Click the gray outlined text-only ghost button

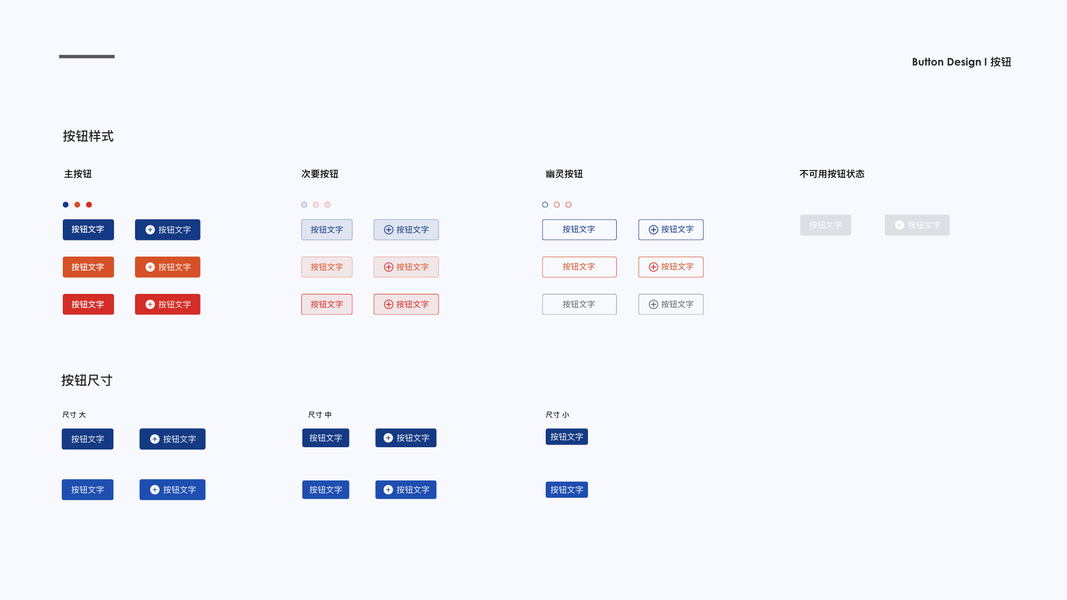pos(579,304)
